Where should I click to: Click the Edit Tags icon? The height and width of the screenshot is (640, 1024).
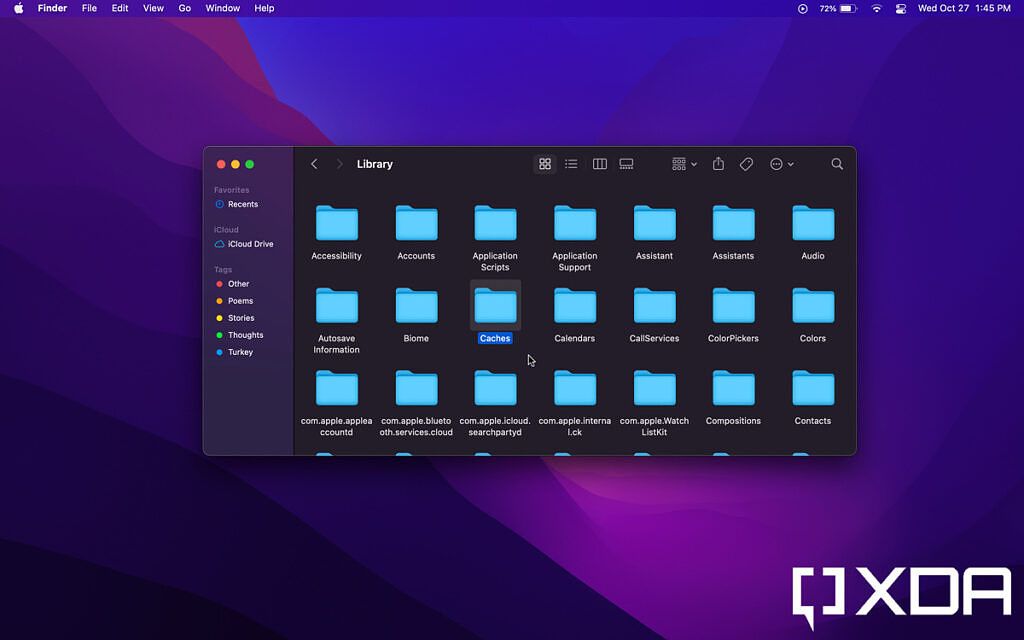tap(746, 163)
